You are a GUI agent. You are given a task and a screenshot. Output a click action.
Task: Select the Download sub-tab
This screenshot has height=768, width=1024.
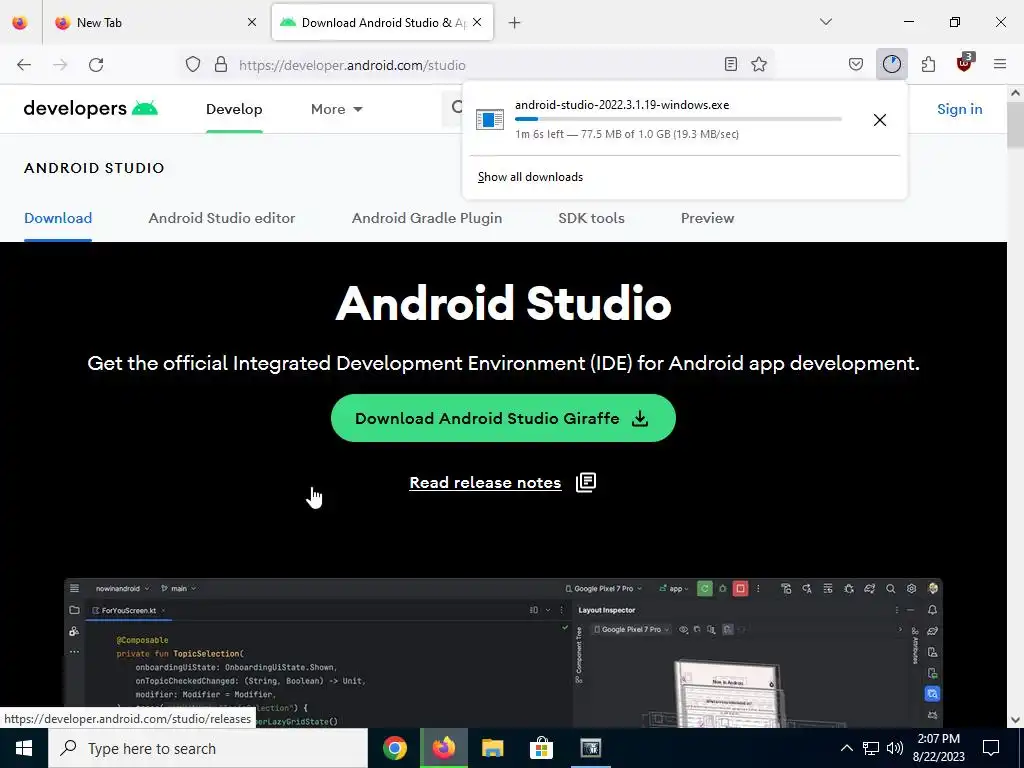58,218
